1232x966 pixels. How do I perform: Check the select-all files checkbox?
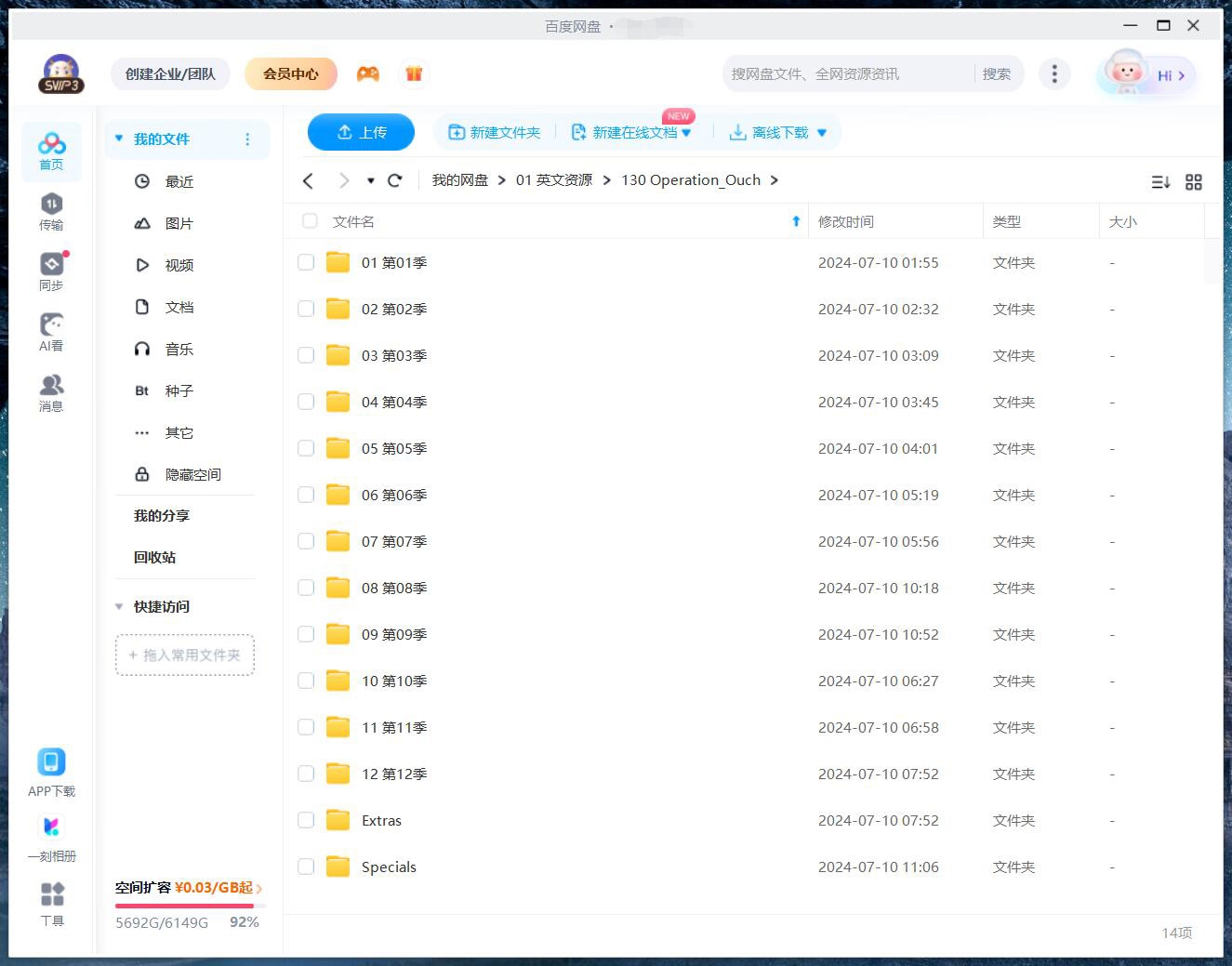click(310, 221)
